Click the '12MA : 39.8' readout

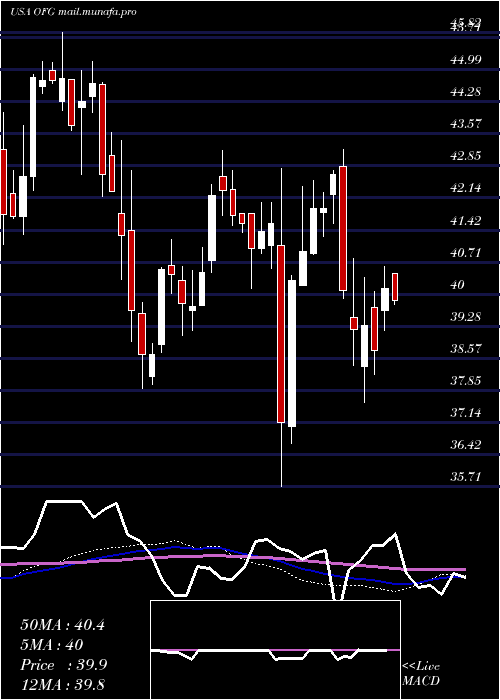63,685
